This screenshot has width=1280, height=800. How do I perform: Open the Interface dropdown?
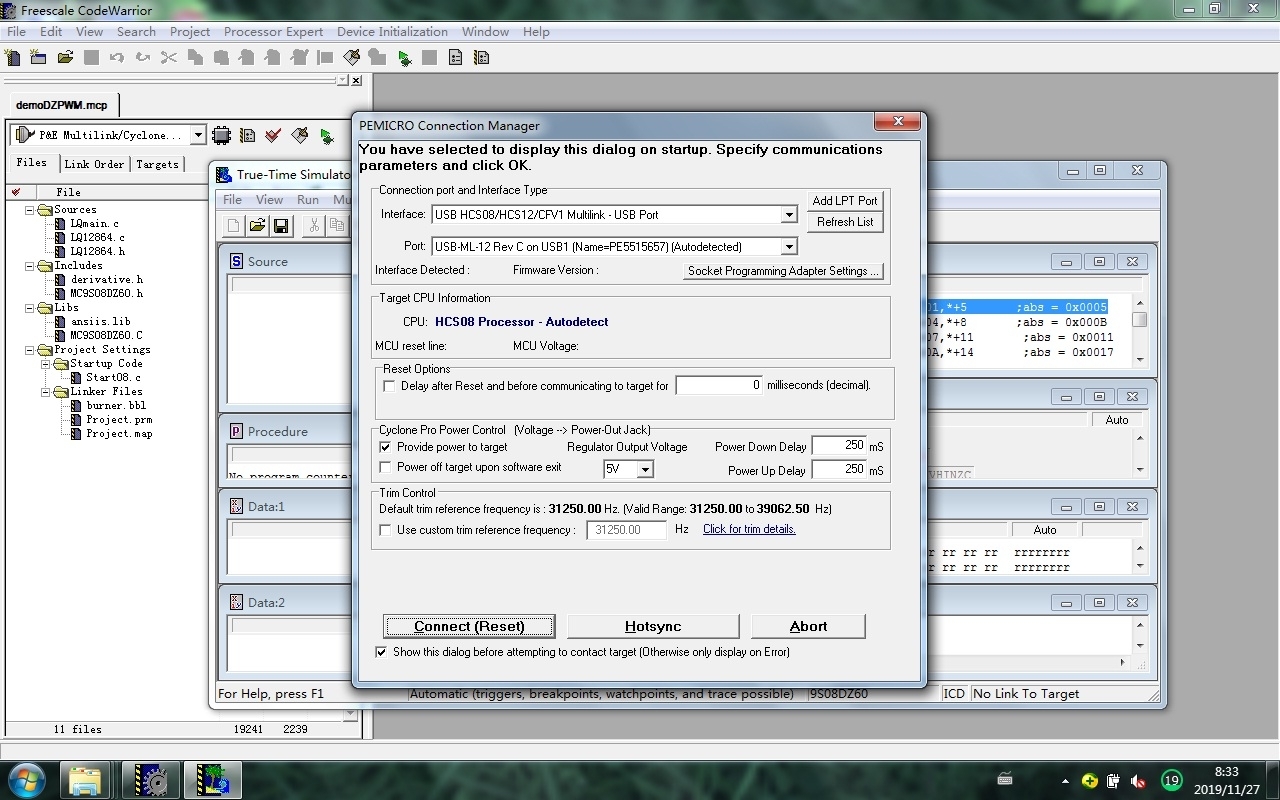pos(788,215)
